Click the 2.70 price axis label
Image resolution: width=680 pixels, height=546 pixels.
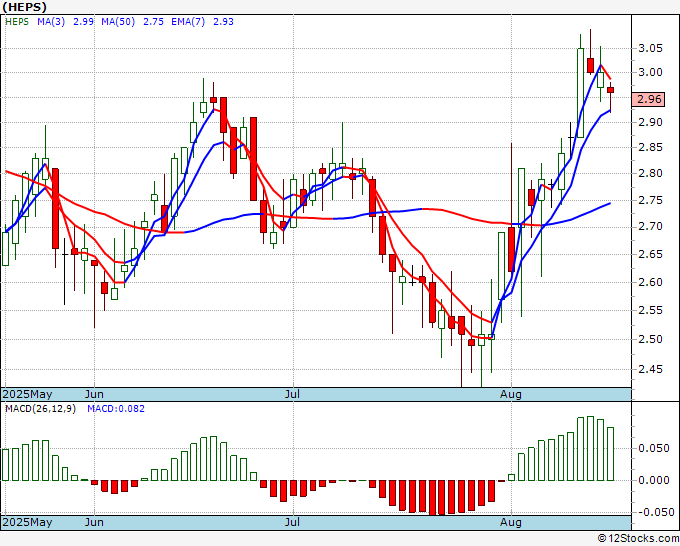651,227
